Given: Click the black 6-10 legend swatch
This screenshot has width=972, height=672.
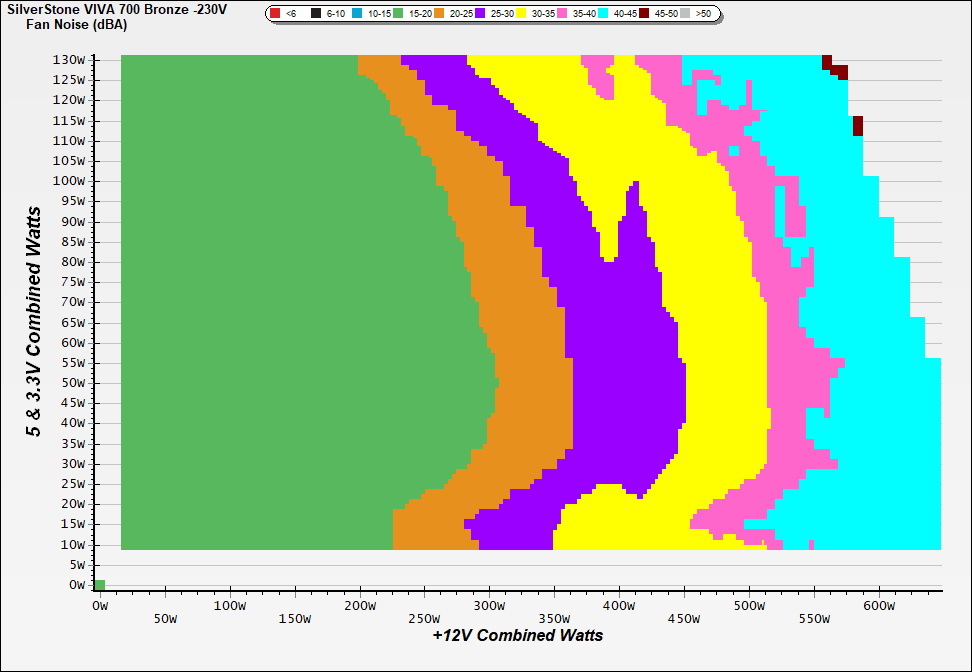Looking at the screenshot, I should tap(316, 14).
